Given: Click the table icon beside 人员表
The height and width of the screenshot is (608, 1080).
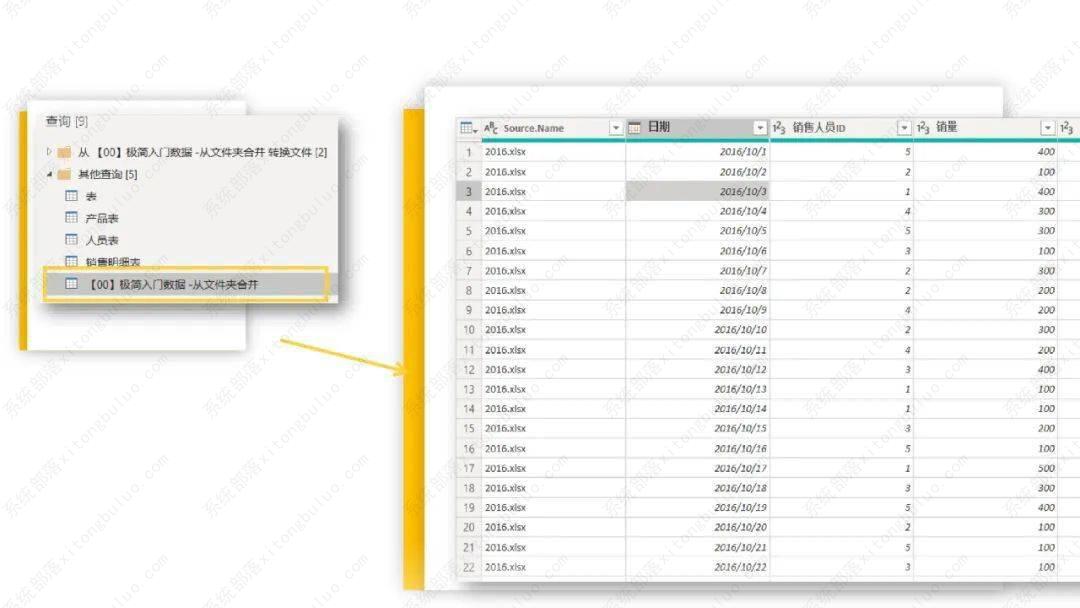Looking at the screenshot, I should (71, 240).
